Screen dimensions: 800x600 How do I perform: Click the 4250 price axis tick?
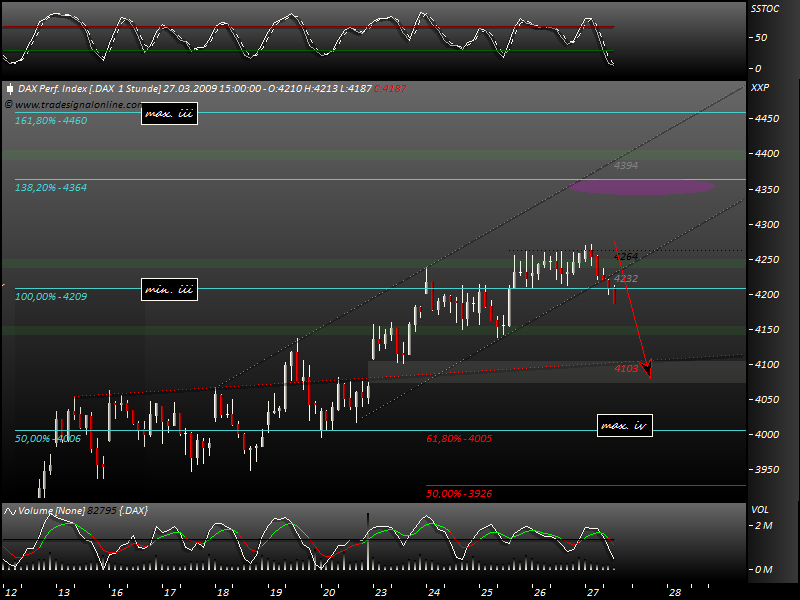[x=767, y=260]
